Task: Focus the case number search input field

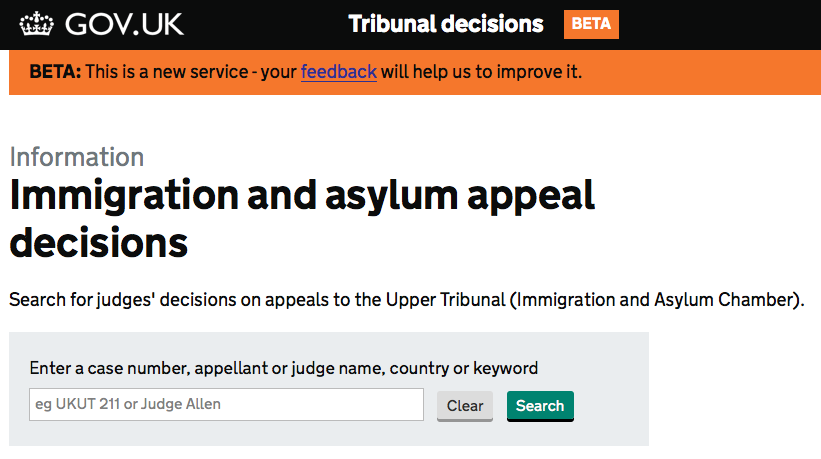Action: point(226,404)
